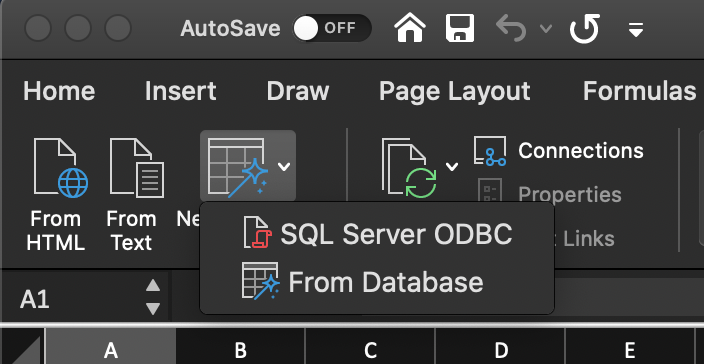Image resolution: width=704 pixels, height=364 pixels.
Task: Open the Home icon in title bar
Action: click(409, 28)
